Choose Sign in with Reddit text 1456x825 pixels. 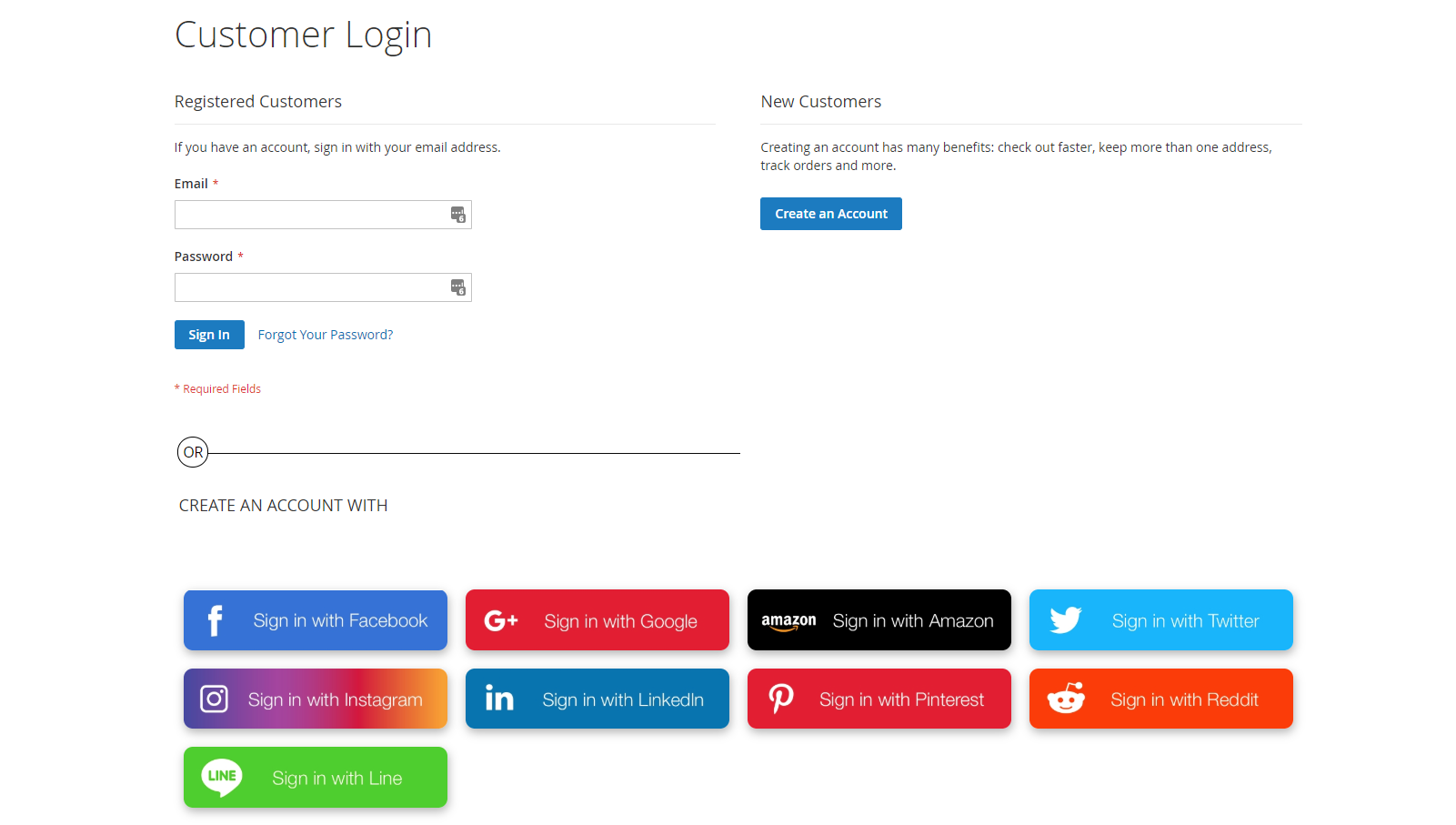(1184, 699)
